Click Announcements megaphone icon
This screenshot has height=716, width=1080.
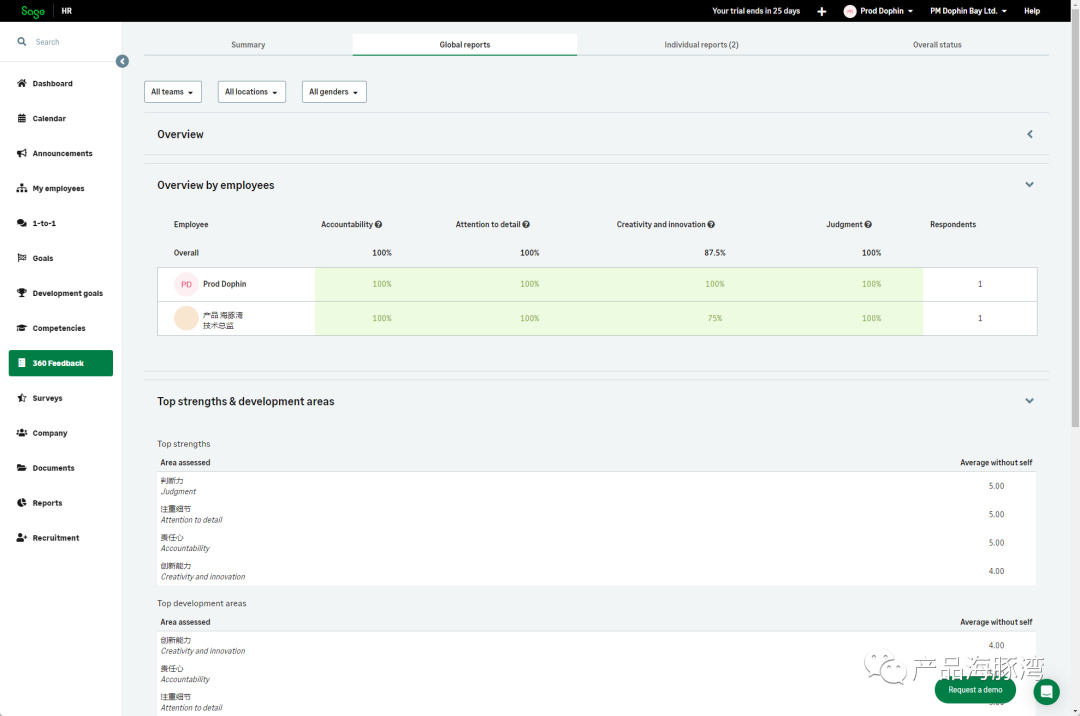pyautogui.click(x=21, y=154)
